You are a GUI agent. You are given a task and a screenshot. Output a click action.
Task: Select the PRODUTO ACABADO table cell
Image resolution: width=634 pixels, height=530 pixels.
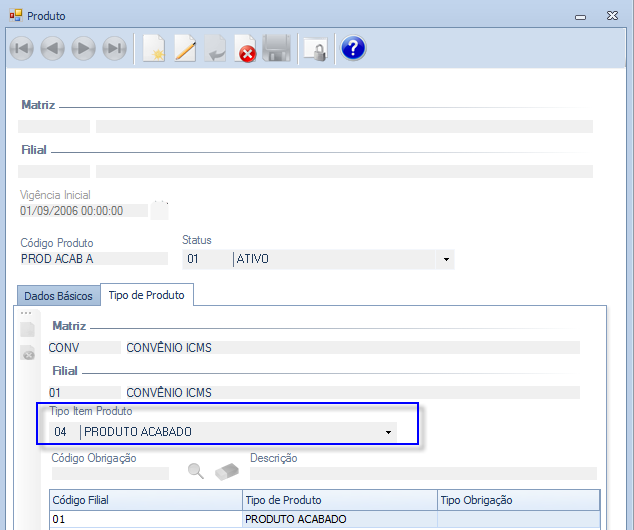[x=340, y=519]
